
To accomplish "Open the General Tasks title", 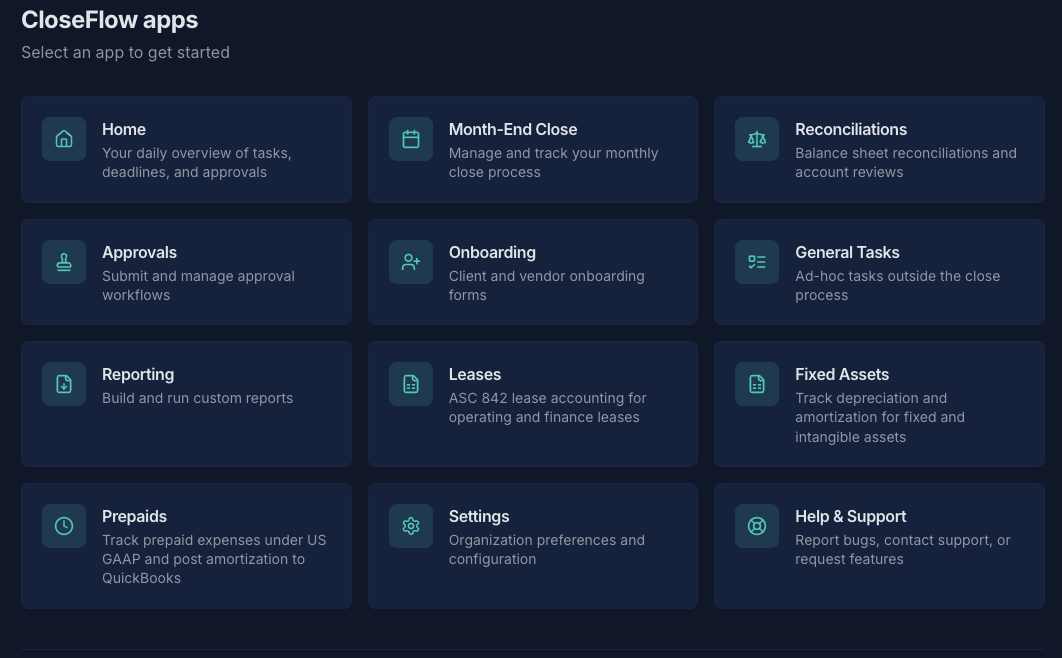I will click(847, 253).
